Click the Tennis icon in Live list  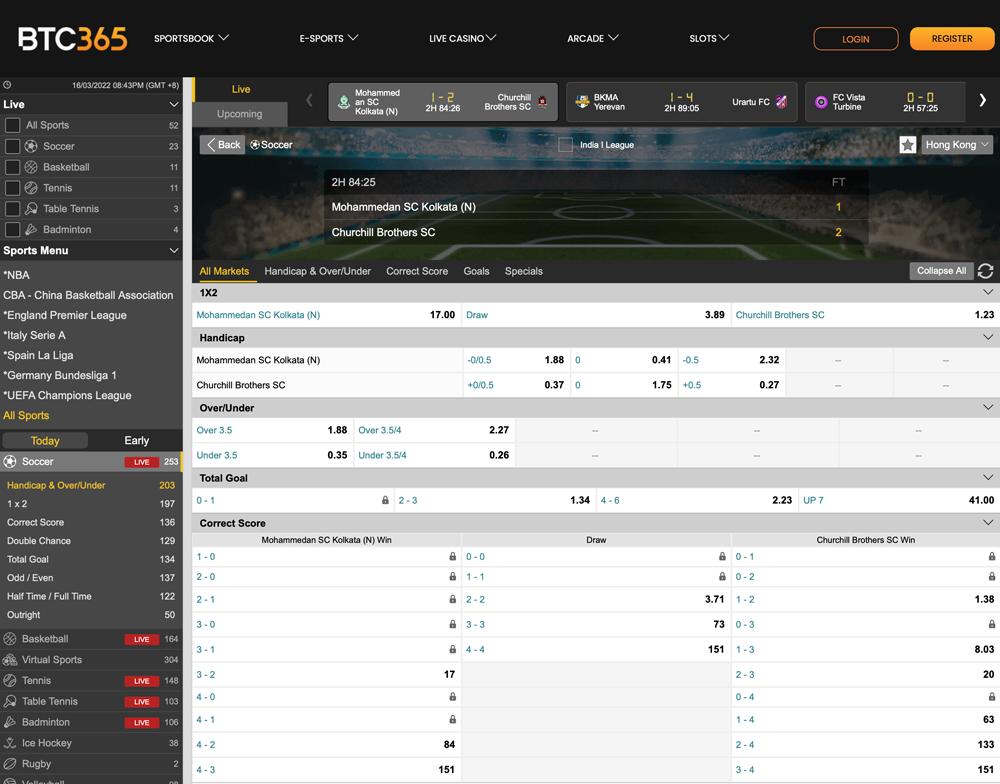click(x=31, y=188)
